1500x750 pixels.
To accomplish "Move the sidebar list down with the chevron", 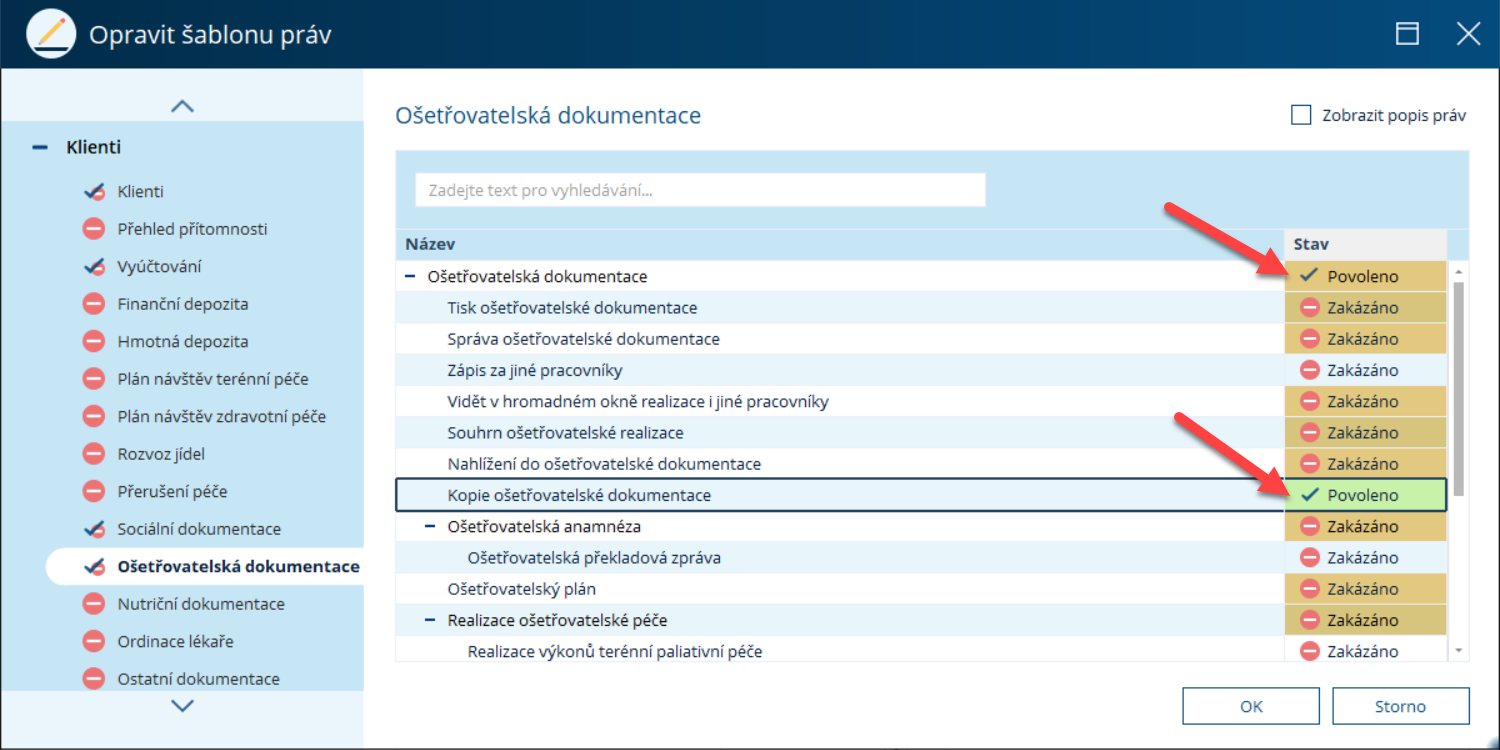I will [x=182, y=705].
